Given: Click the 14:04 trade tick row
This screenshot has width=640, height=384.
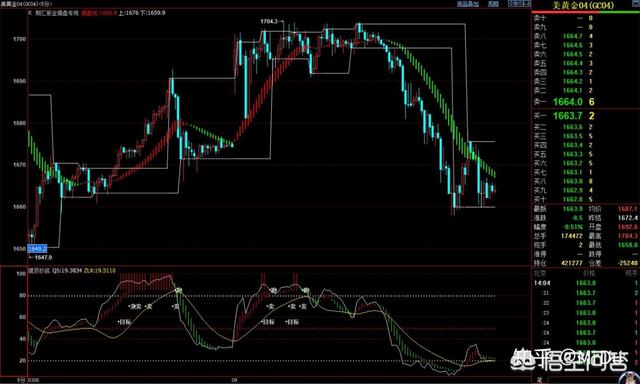Looking at the screenshot, I should tap(586, 283).
